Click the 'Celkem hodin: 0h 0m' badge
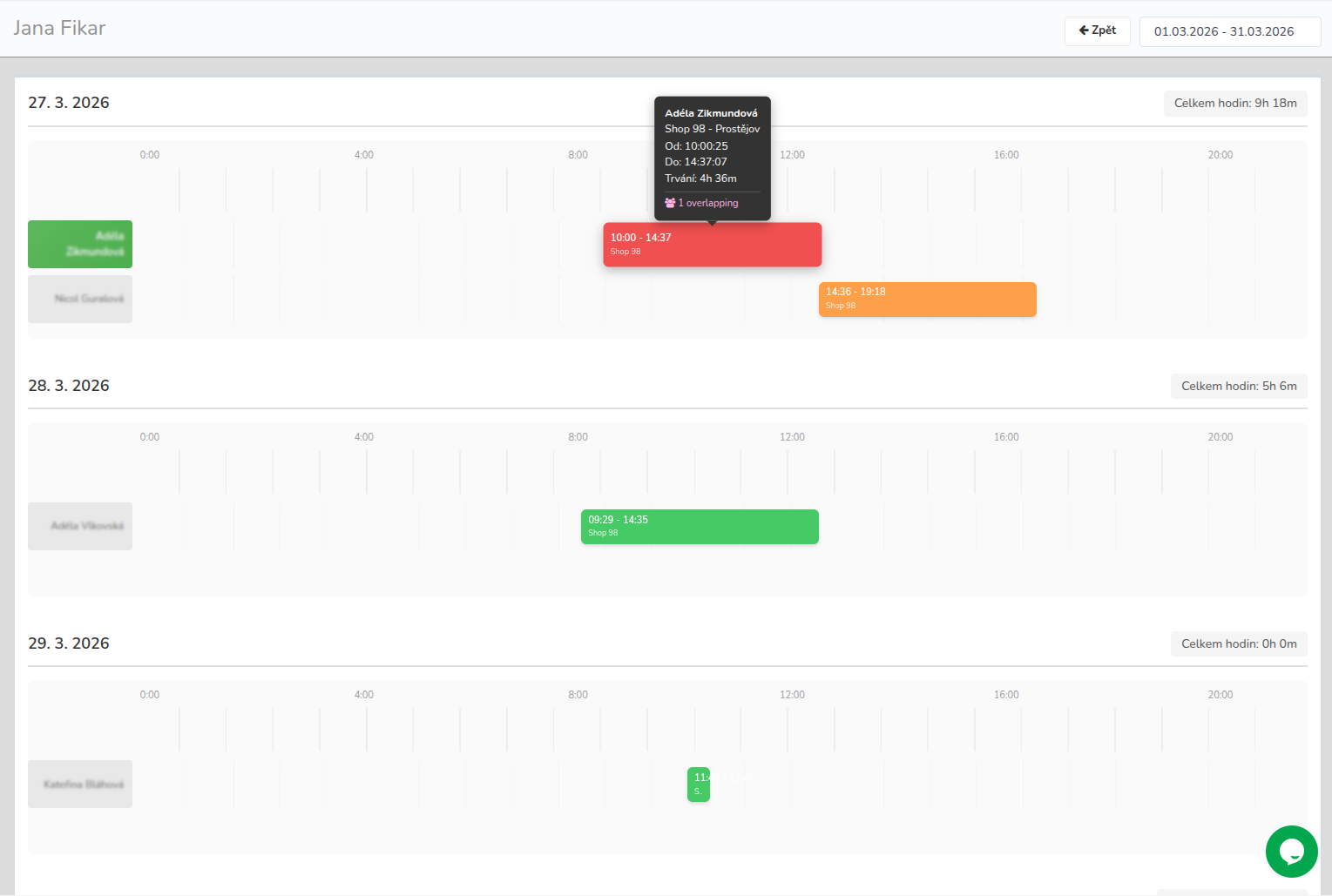The image size is (1332, 896). 1238,643
